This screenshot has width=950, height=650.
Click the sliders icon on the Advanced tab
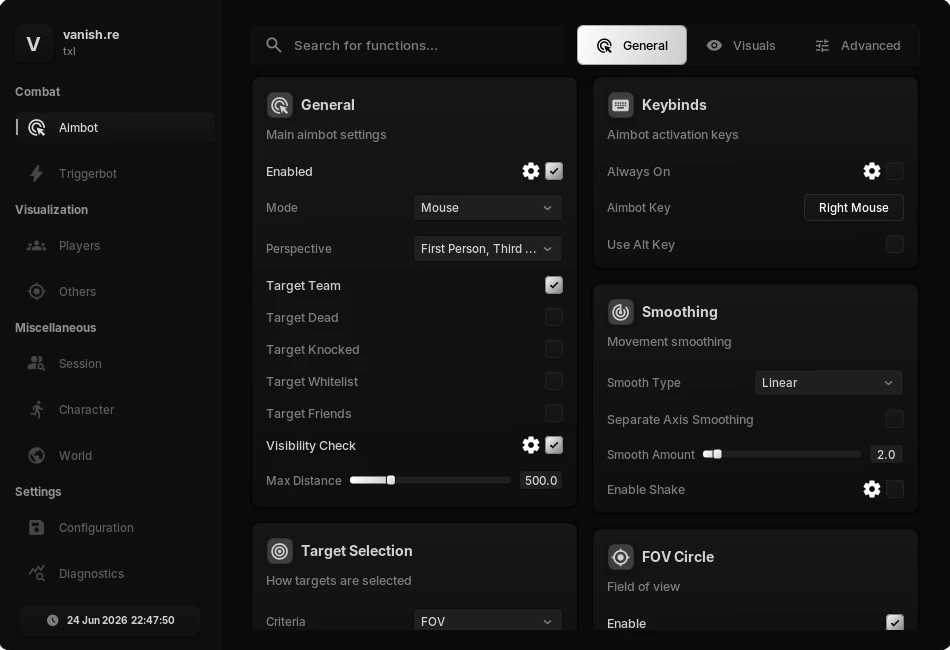822,45
